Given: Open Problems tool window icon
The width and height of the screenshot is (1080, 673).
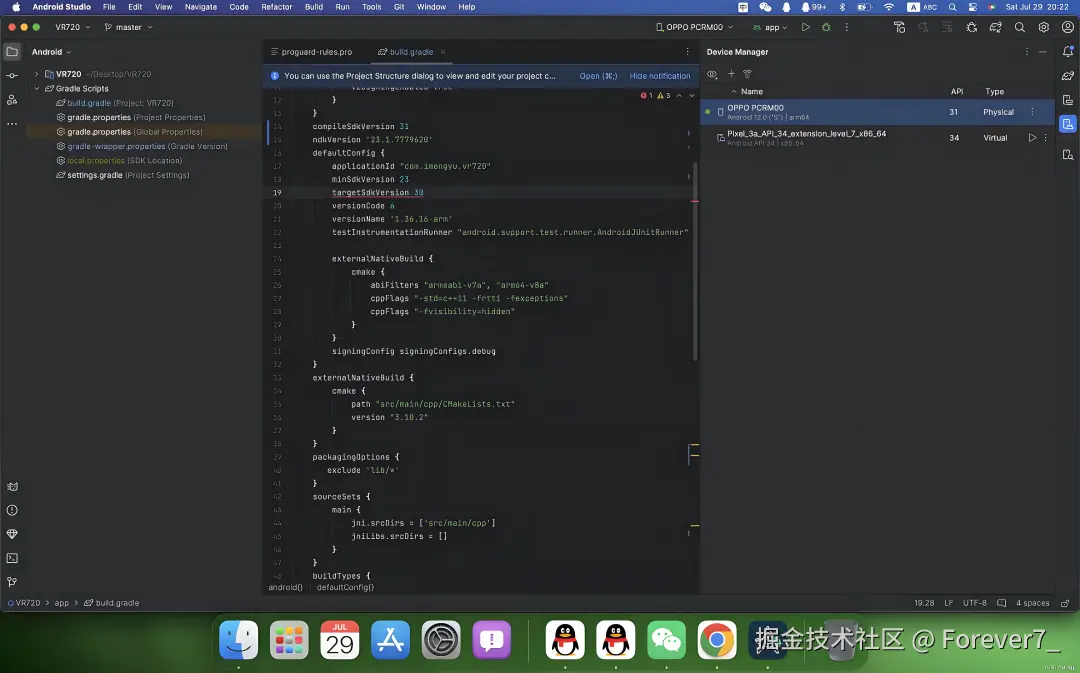Looking at the screenshot, I should click(12, 510).
